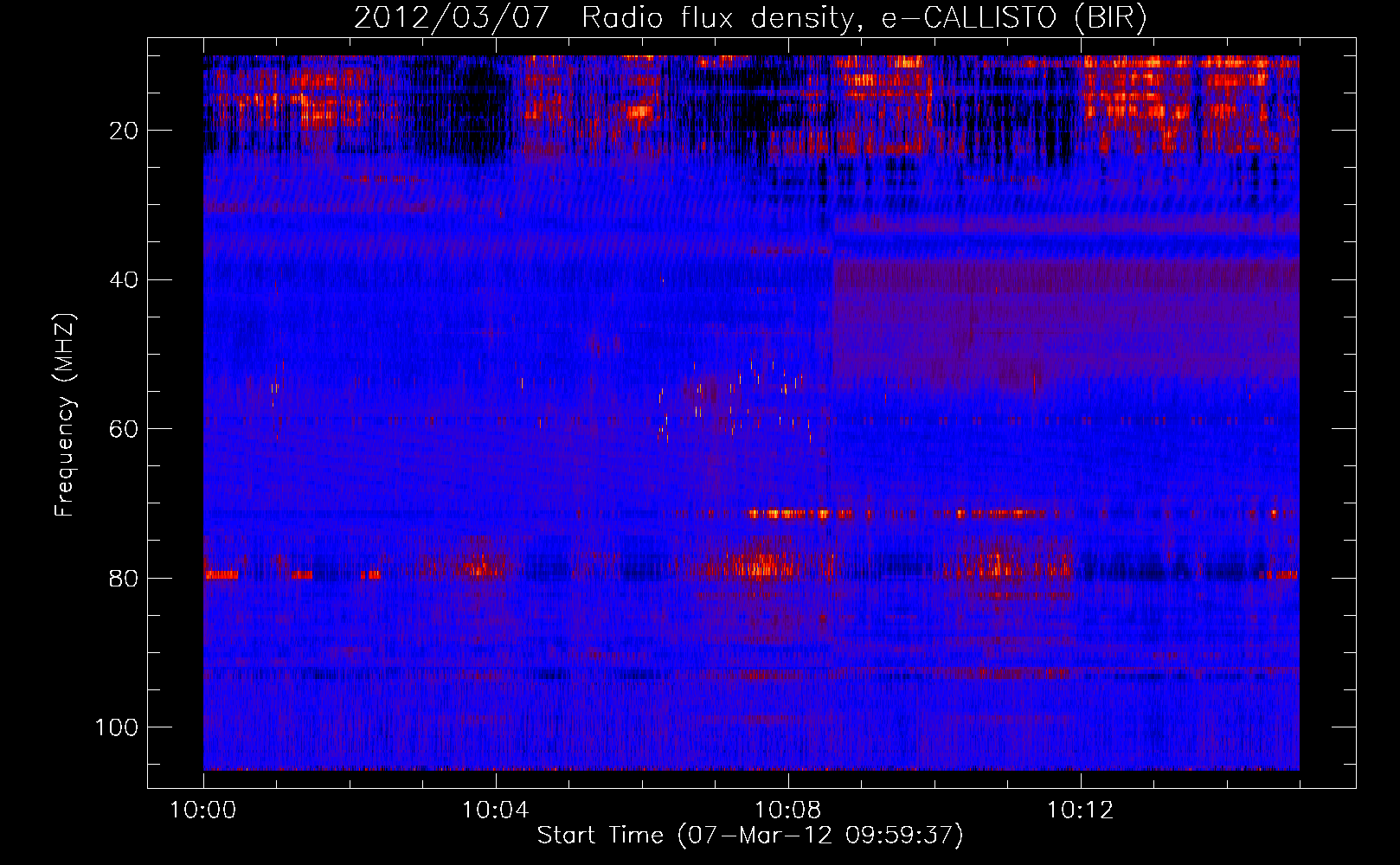
Task: Click the 40 MHz frequency tick label
Action: (x=124, y=280)
